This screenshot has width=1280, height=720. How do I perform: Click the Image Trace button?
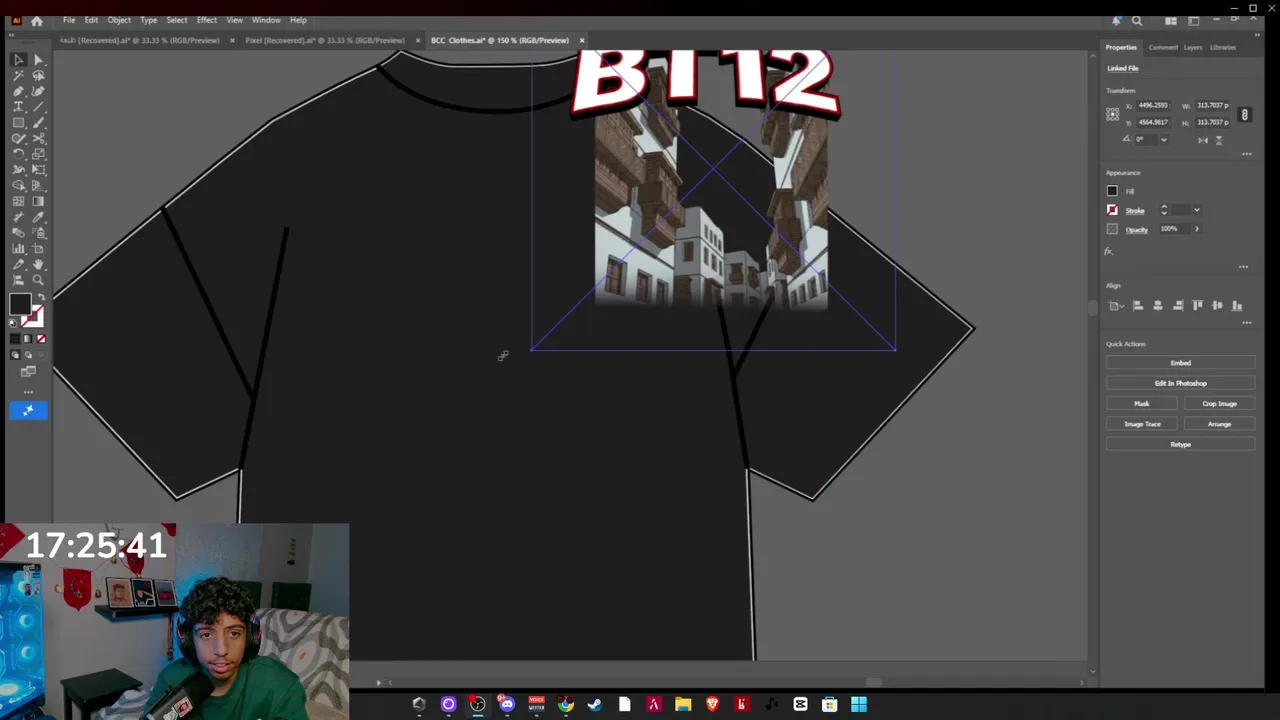tap(1142, 424)
